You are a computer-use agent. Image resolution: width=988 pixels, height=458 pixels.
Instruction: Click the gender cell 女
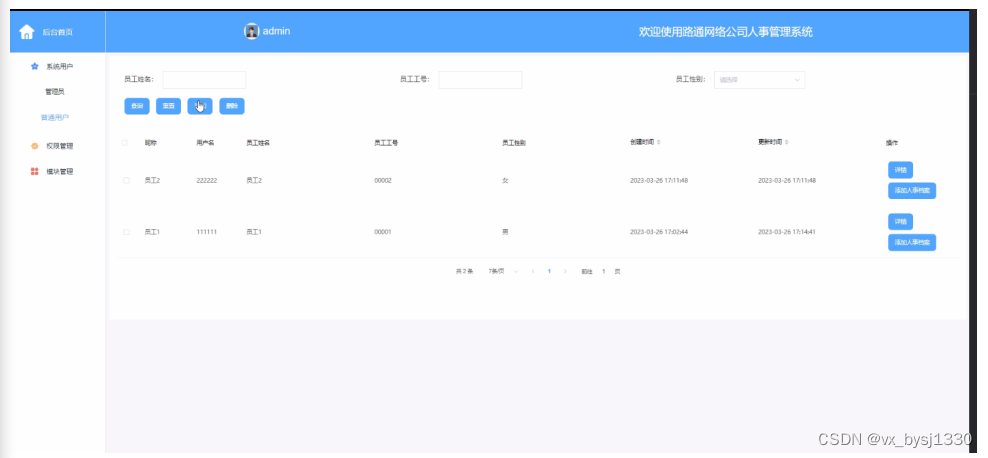505,180
